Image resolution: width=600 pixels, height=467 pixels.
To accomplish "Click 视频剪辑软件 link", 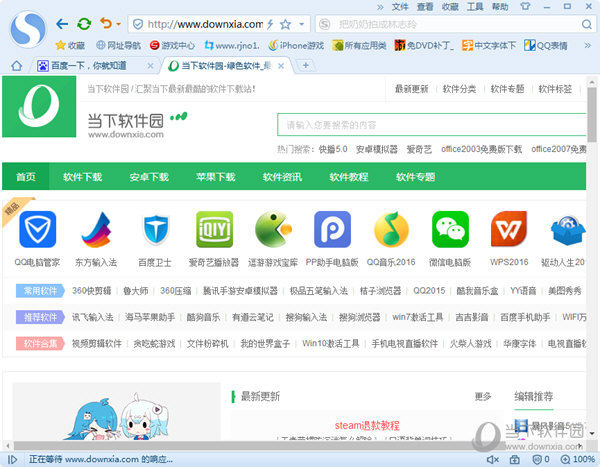I will (x=97, y=344).
